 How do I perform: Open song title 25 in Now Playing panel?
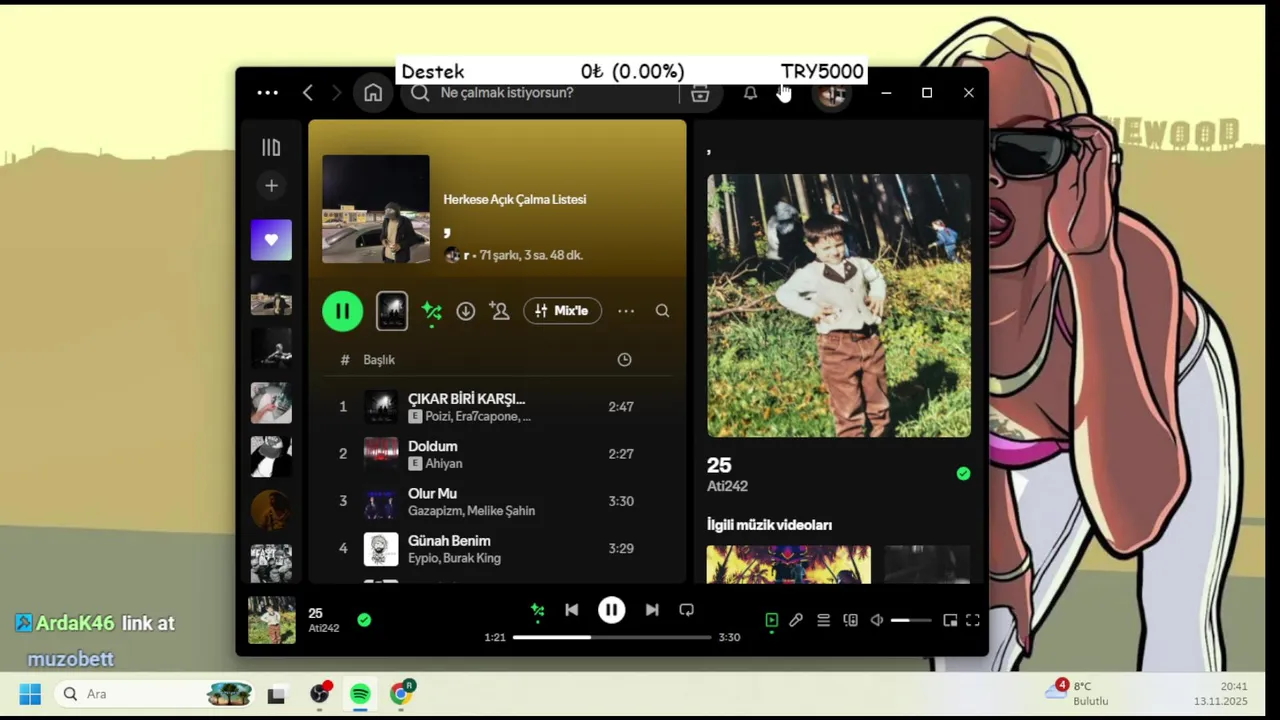719,466
